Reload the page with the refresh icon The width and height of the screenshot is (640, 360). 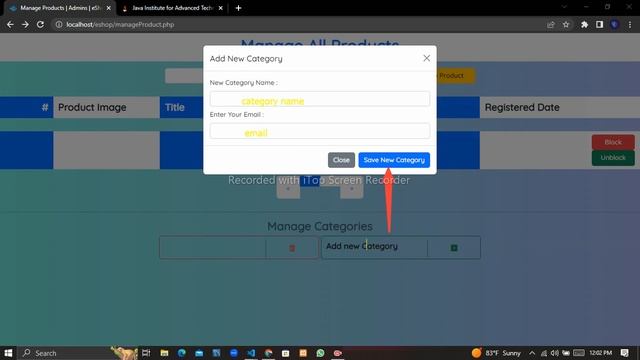(40, 24)
